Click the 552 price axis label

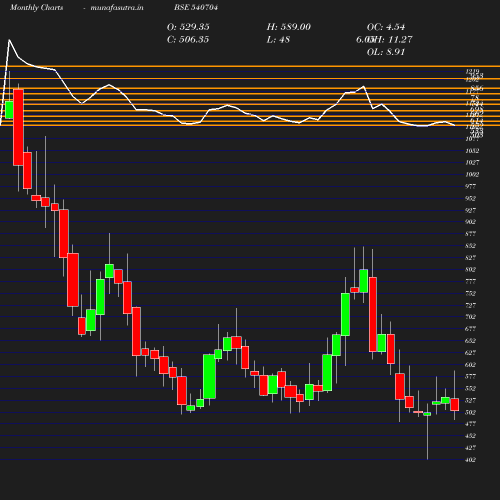(x=470, y=388)
